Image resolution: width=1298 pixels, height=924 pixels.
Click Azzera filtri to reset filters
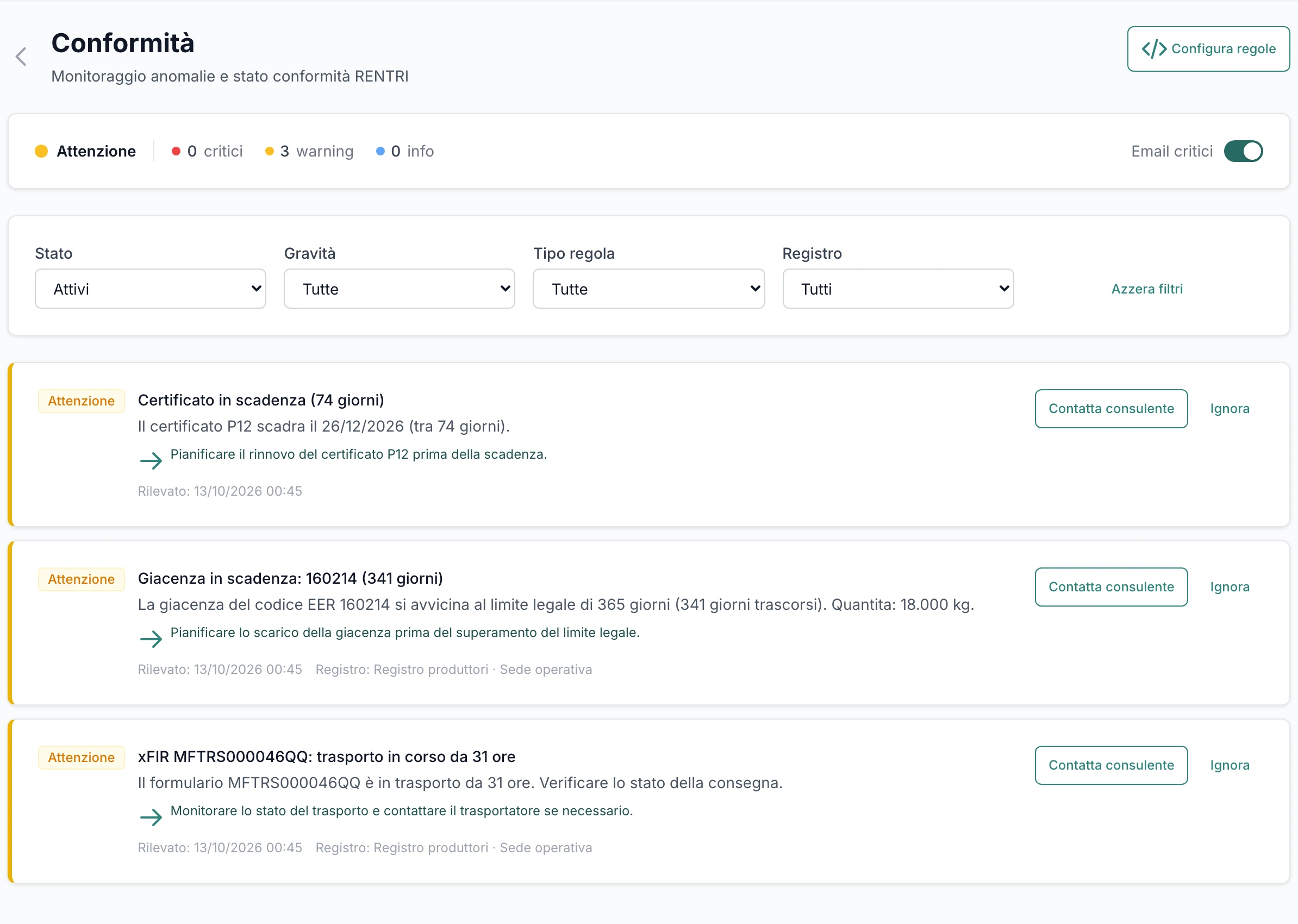pos(1147,289)
